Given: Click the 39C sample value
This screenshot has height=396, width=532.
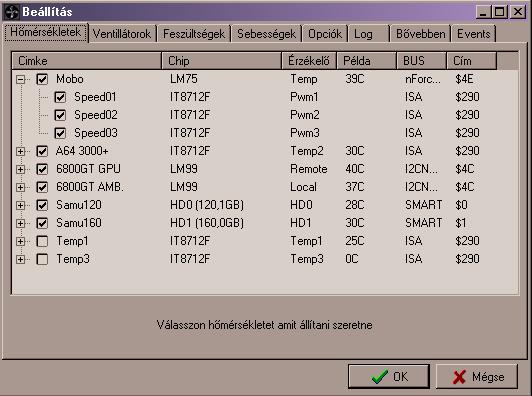Looking at the screenshot, I should 355,79.
